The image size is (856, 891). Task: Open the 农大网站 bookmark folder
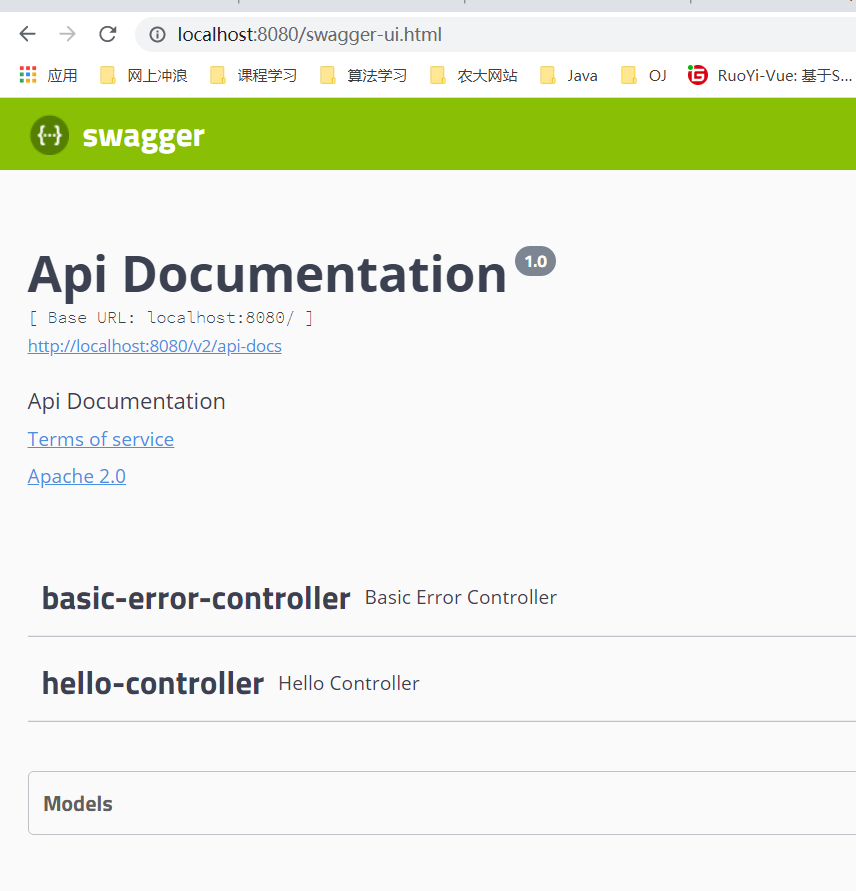coord(474,75)
